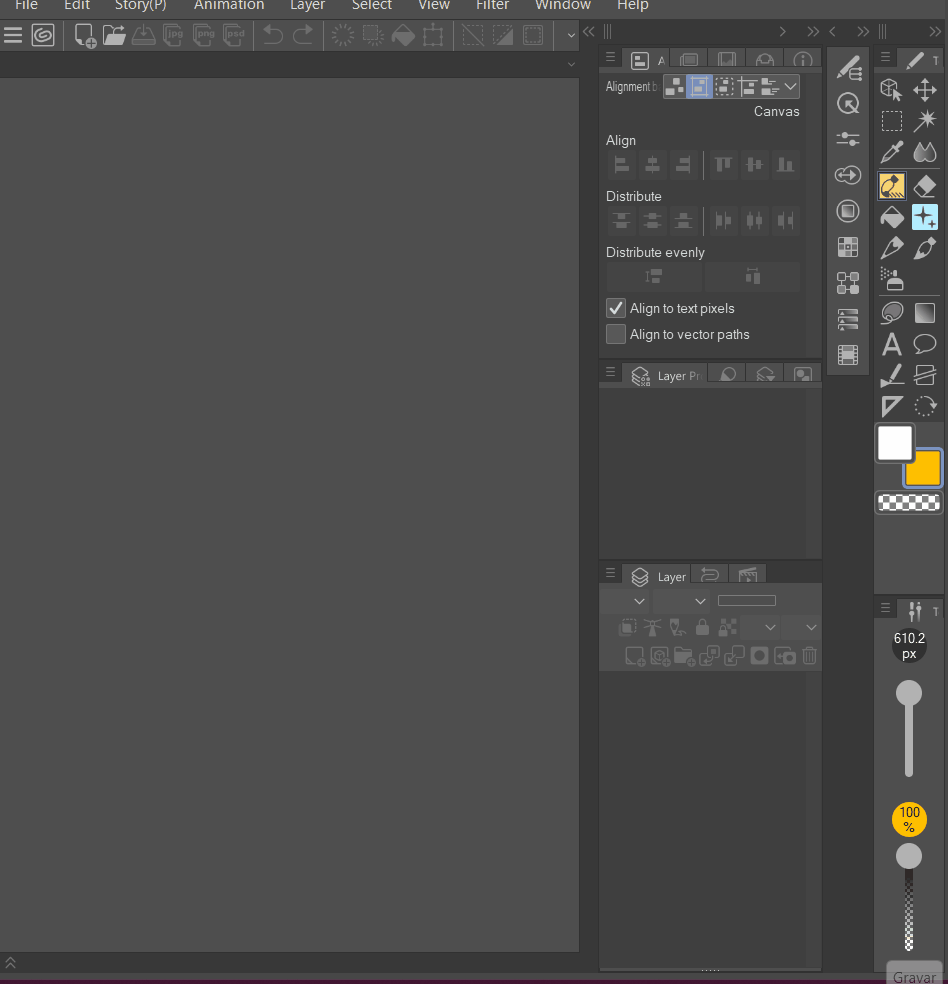The width and height of the screenshot is (948, 984).
Task: Select the Fill bucket tool
Action: tap(891, 217)
